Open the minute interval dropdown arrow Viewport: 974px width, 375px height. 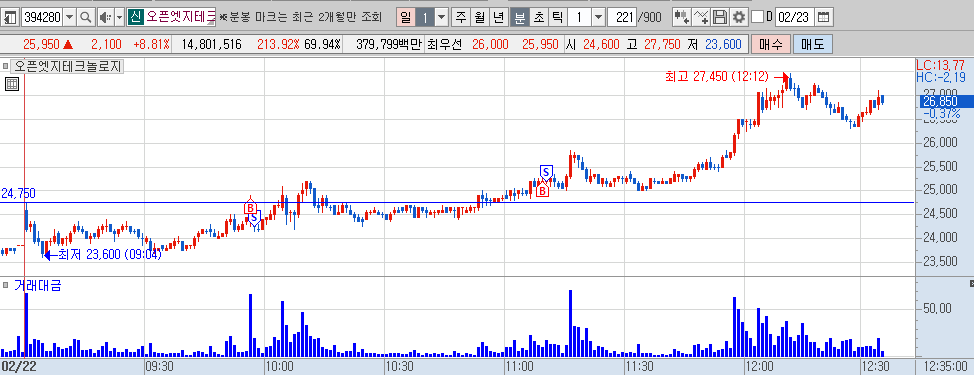tap(598, 17)
